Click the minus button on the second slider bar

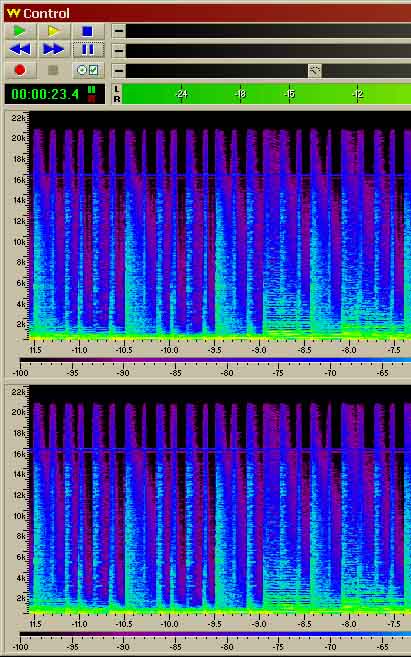pos(119,51)
